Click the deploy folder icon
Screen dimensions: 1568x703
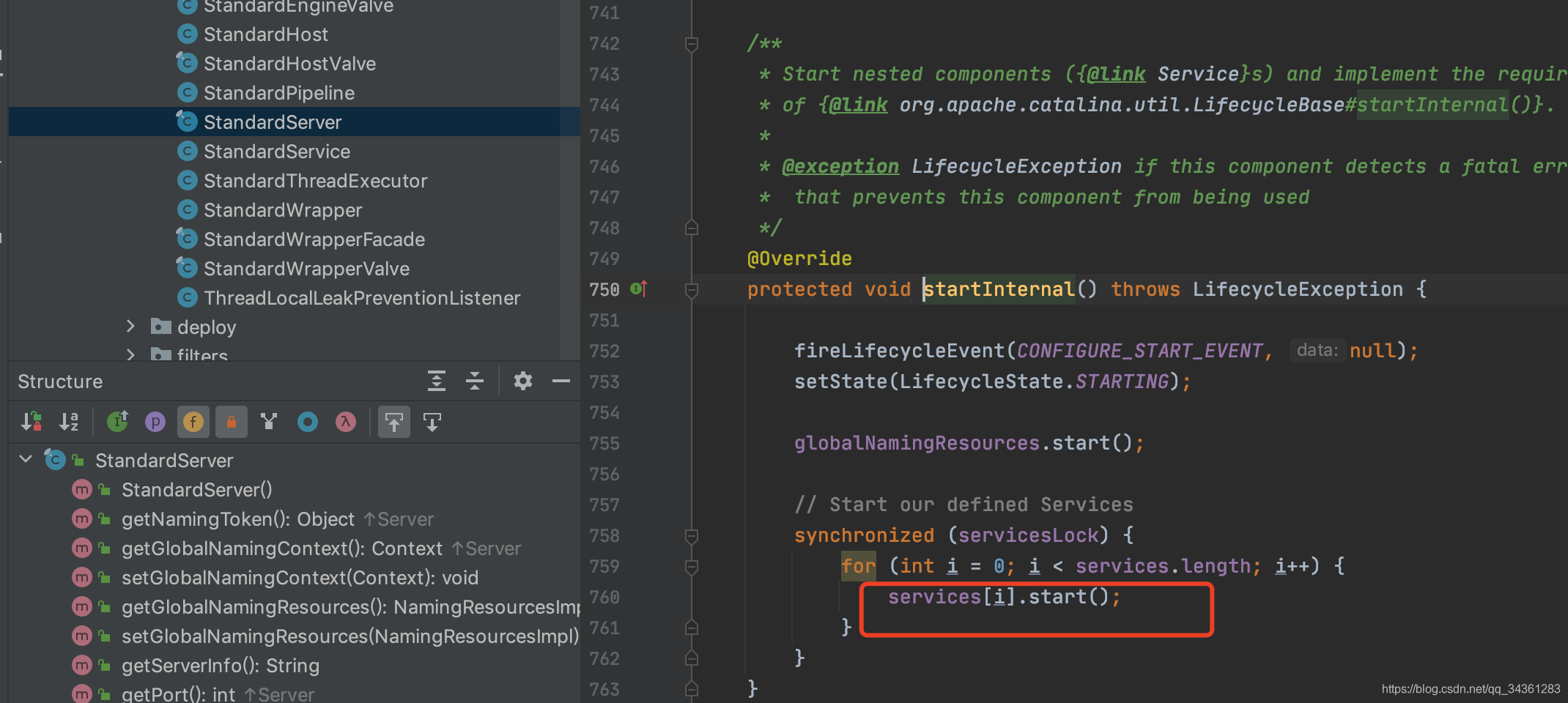click(x=160, y=326)
